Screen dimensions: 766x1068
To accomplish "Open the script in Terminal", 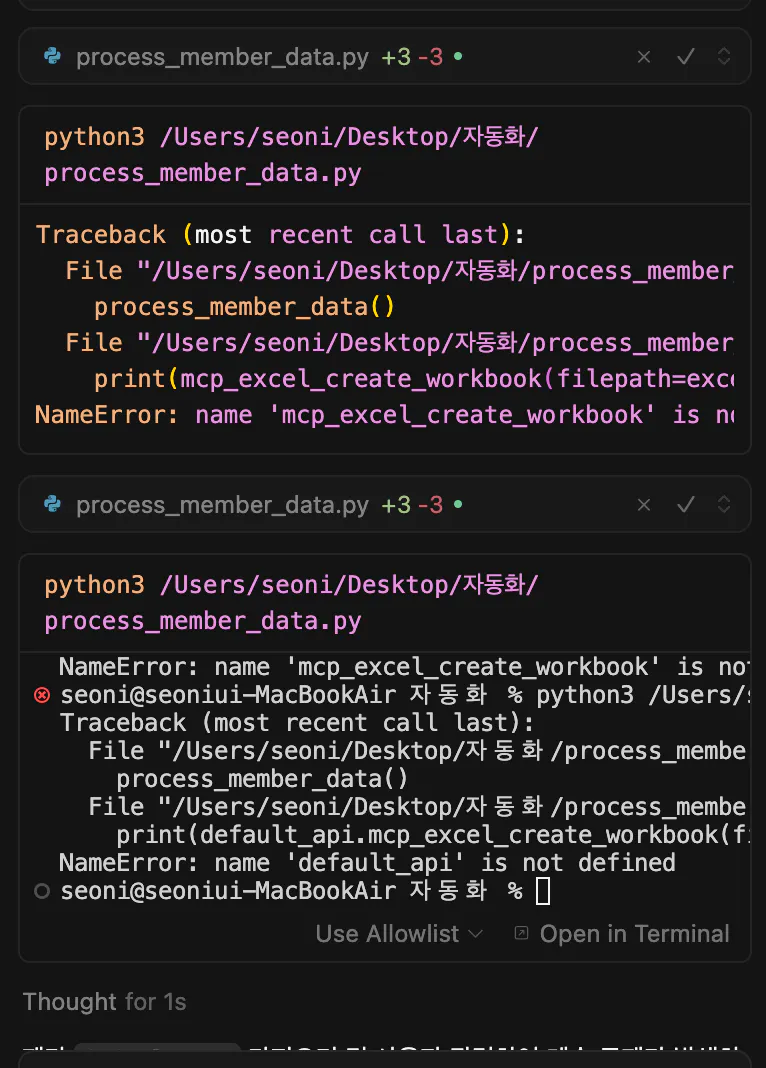I will pyautogui.click(x=634, y=933).
